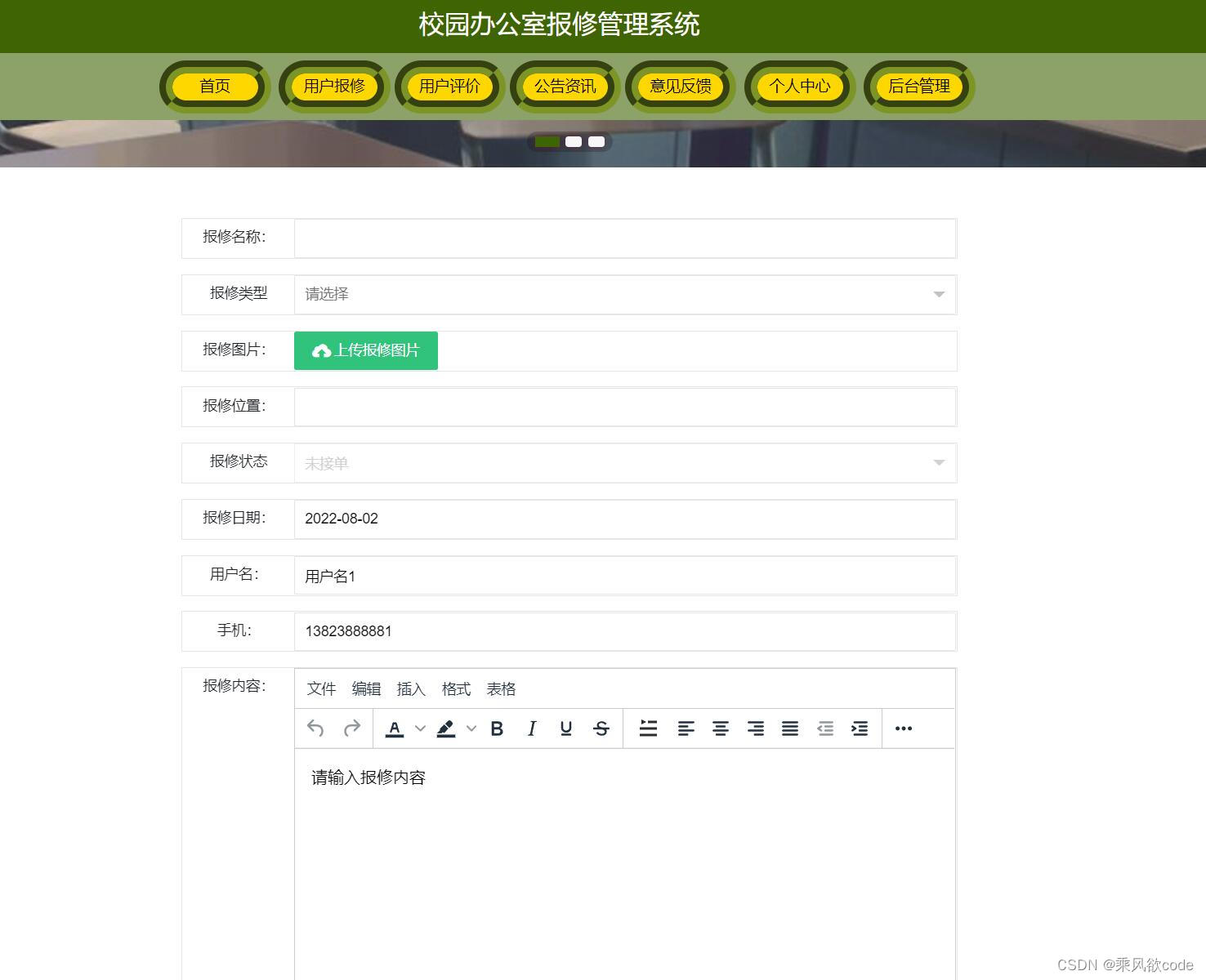Click the Undo icon in the editor toolbar
This screenshot has height=980, width=1206.
coord(315,728)
